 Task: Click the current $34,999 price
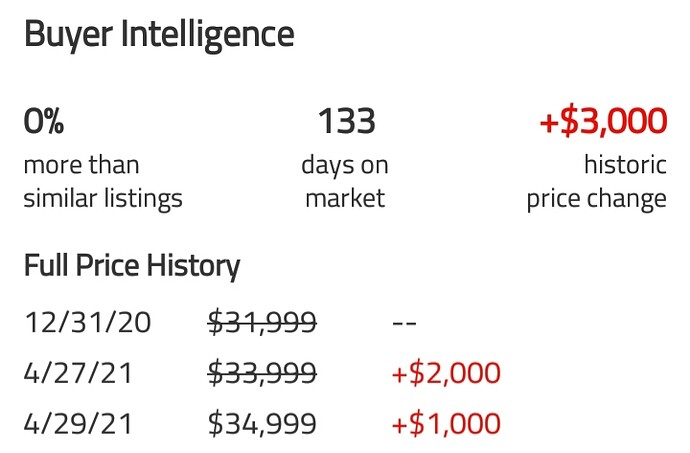[262, 424]
